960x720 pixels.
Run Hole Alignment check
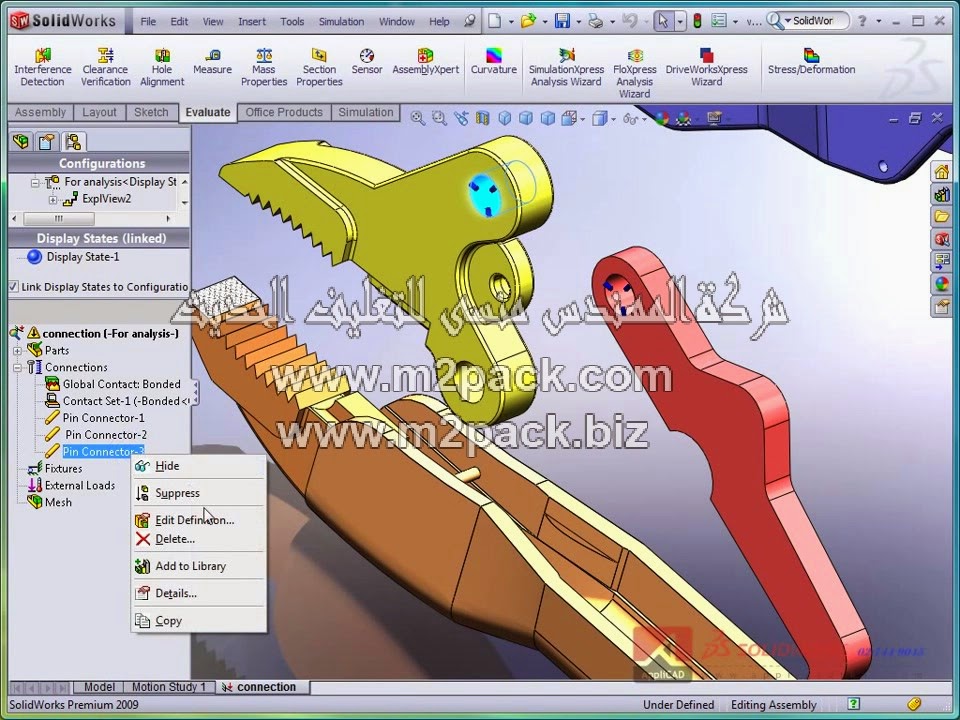point(162,67)
